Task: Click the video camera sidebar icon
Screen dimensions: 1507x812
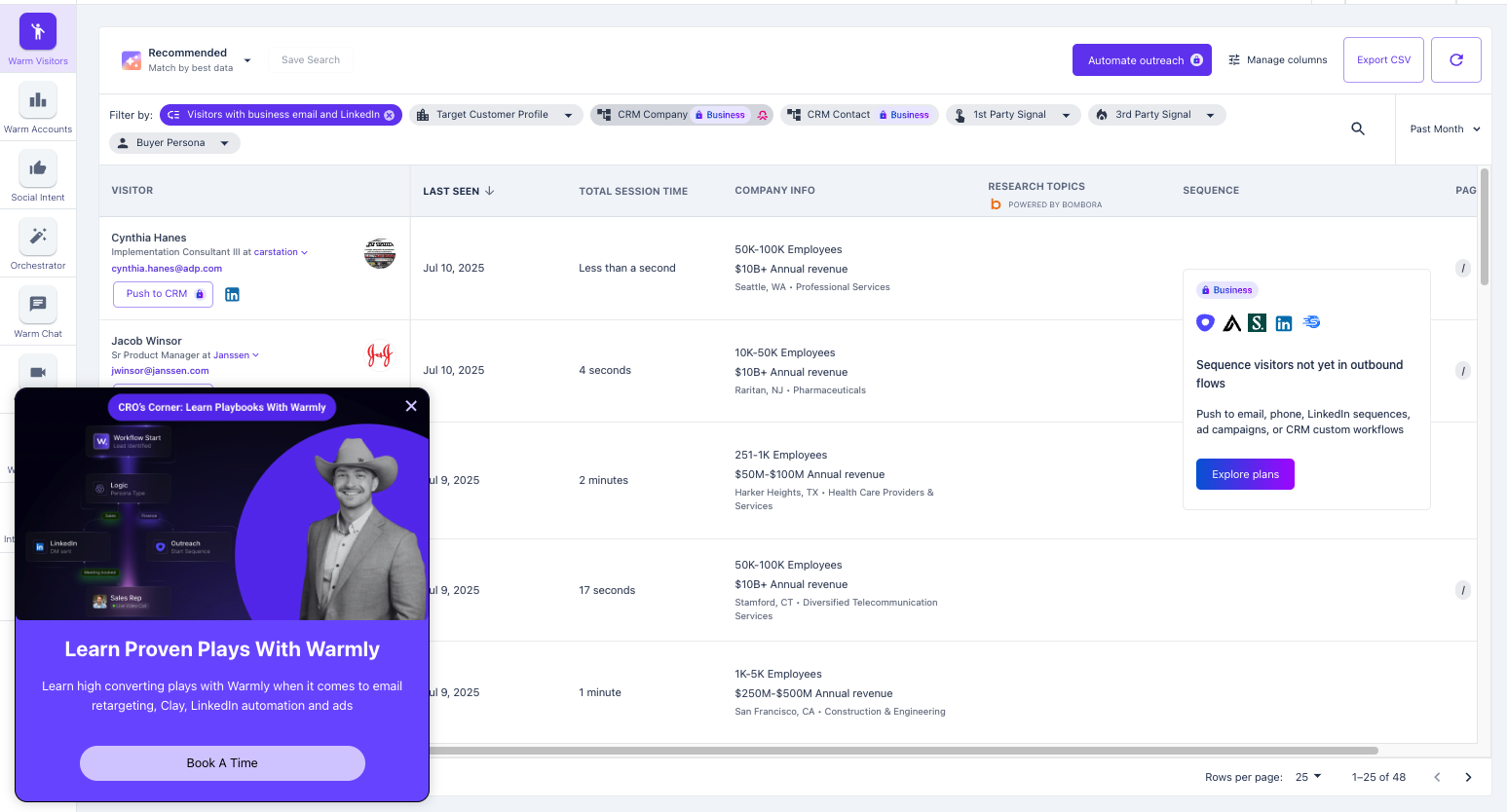Action: (x=38, y=372)
